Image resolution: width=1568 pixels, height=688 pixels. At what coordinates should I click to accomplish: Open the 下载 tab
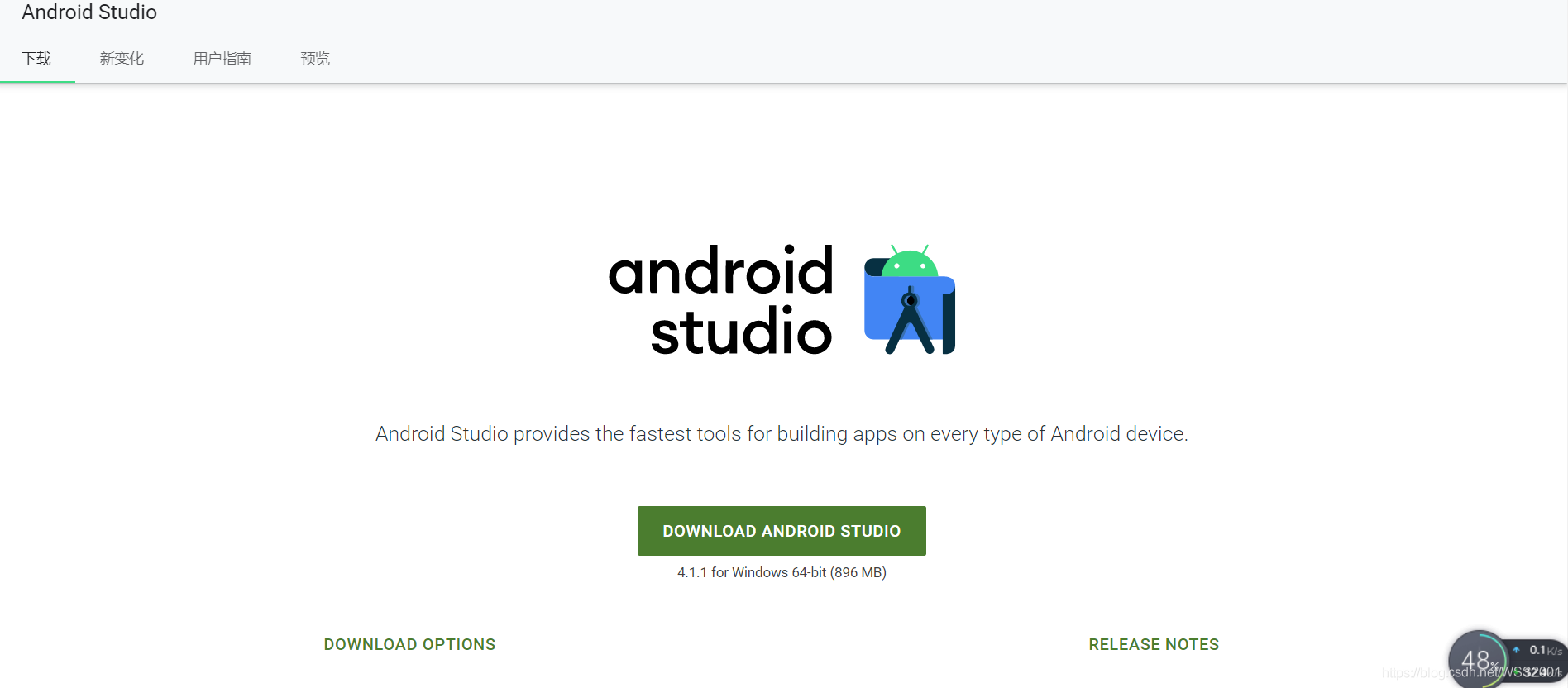tap(37, 59)
